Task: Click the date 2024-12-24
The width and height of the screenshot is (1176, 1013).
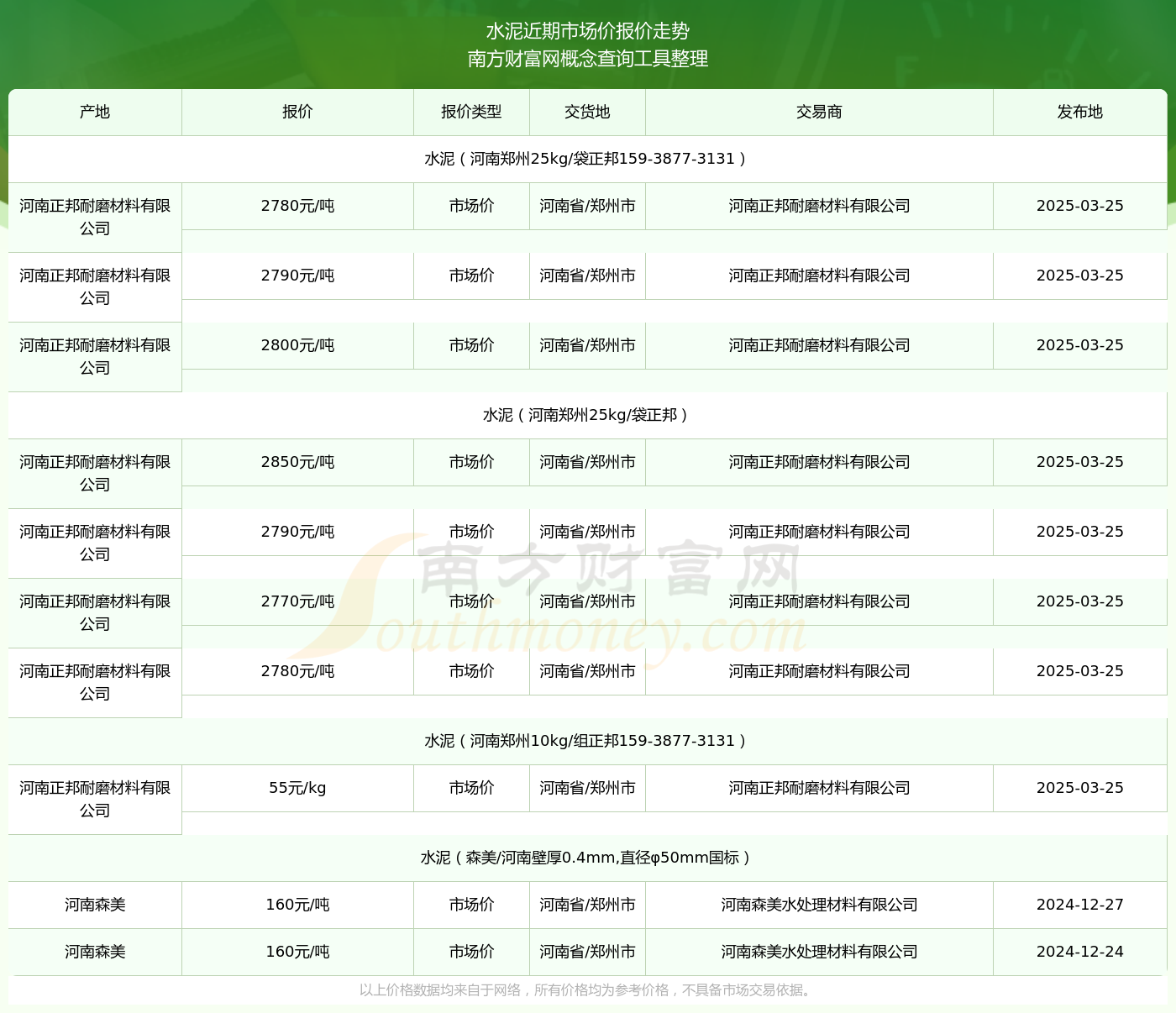Action: click(x=1080, y=952)
